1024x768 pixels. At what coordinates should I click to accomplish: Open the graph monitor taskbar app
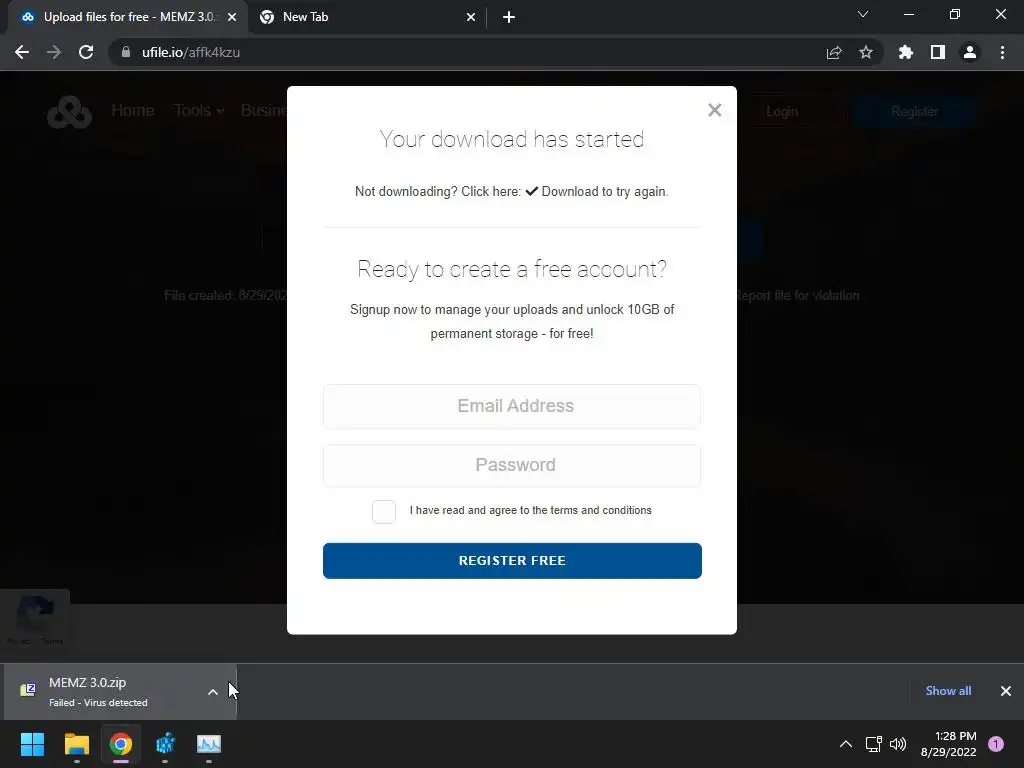[x=209, y=744]
